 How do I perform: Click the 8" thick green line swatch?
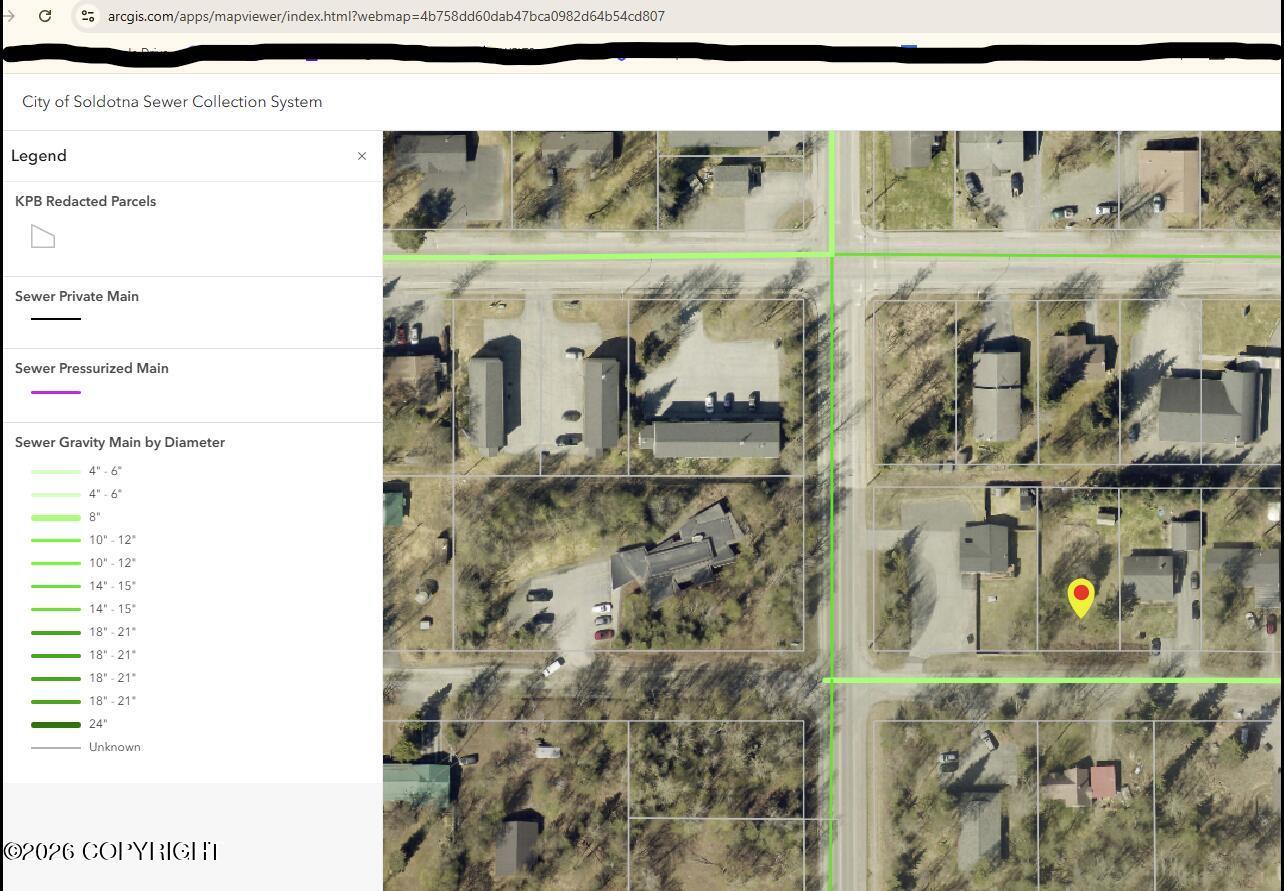[x=56, y=517]
